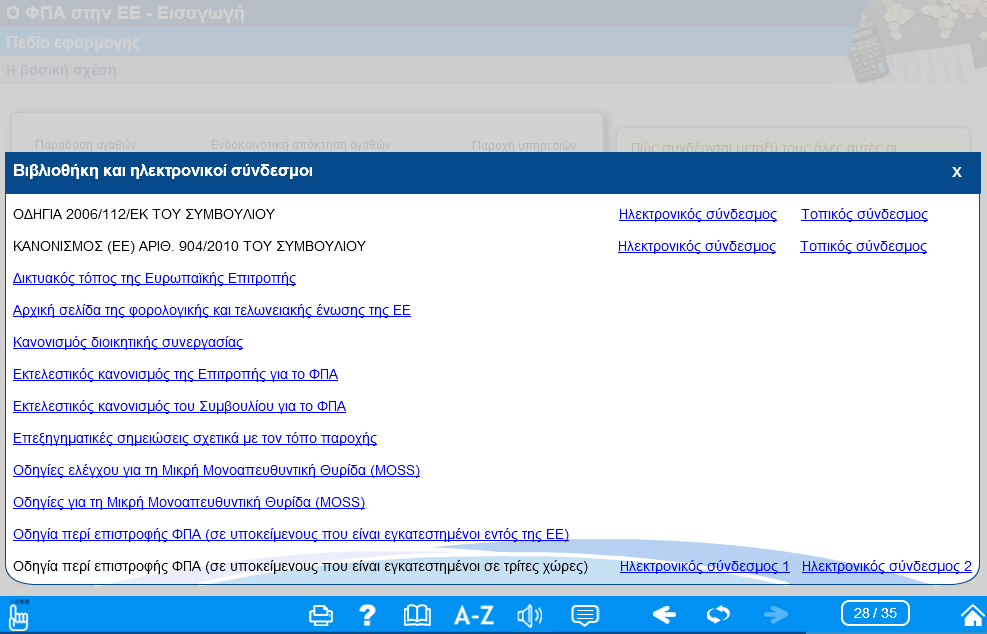
Task: Click the print icon in bottom toolbar
Action: click(x=320, y=614)
